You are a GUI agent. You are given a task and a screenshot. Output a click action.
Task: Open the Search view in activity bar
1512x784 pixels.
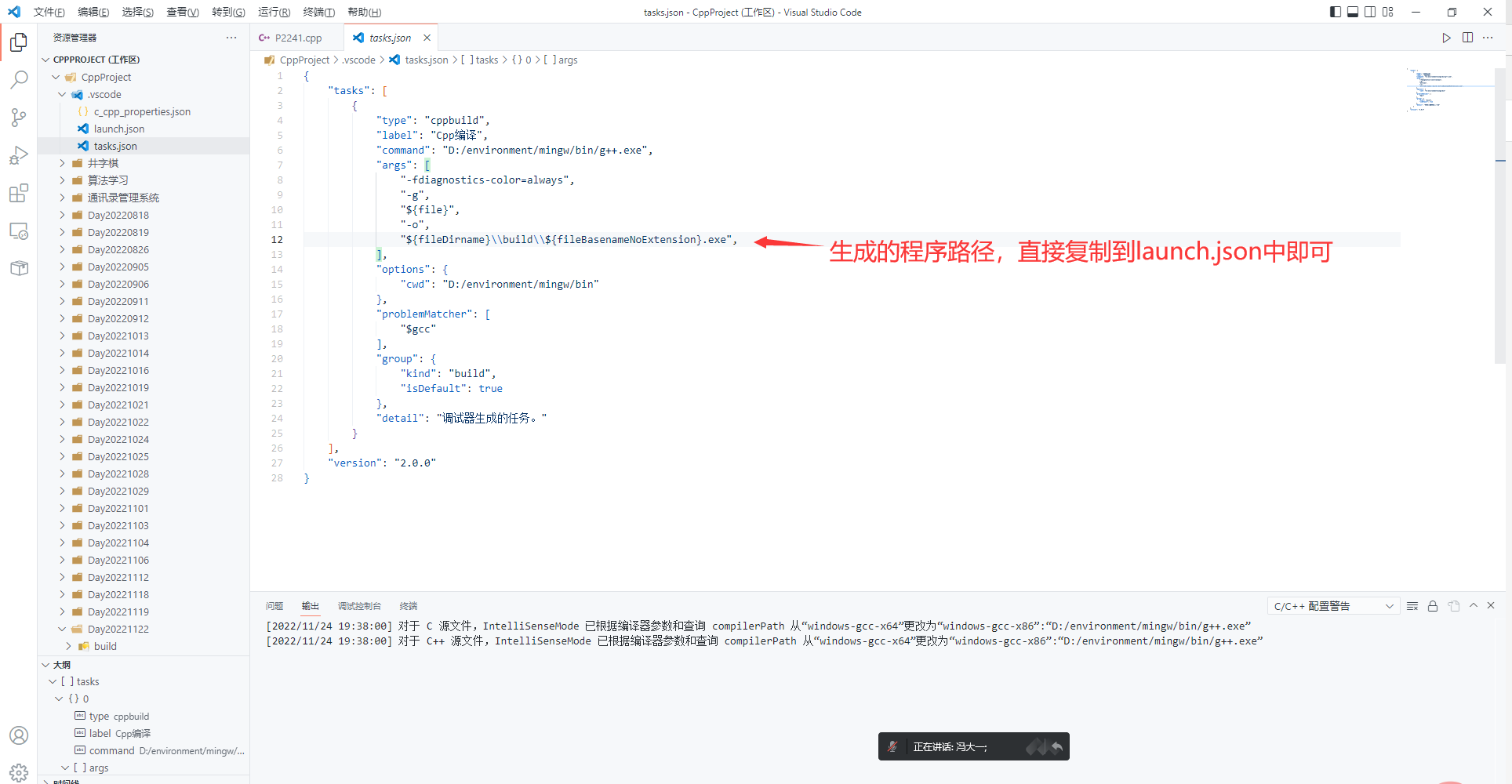(19, 79)
